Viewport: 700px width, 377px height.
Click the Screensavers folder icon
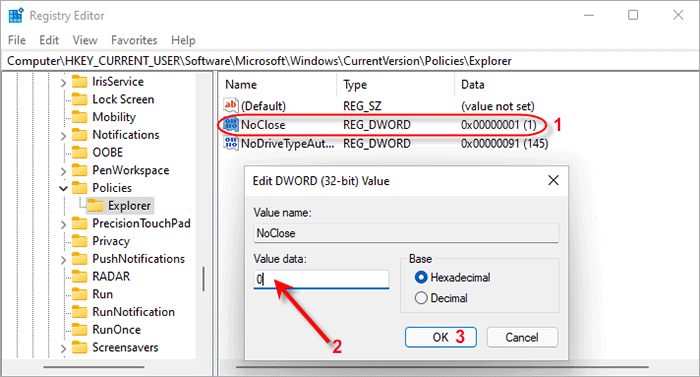click(x=79, y=348)
